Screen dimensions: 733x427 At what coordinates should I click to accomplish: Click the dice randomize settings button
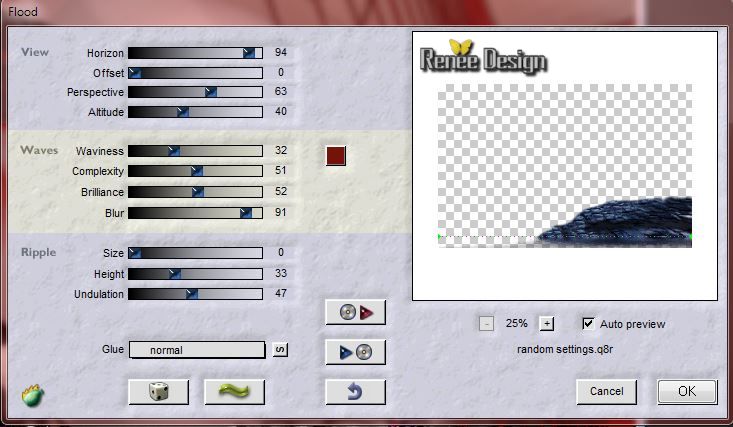159,391
